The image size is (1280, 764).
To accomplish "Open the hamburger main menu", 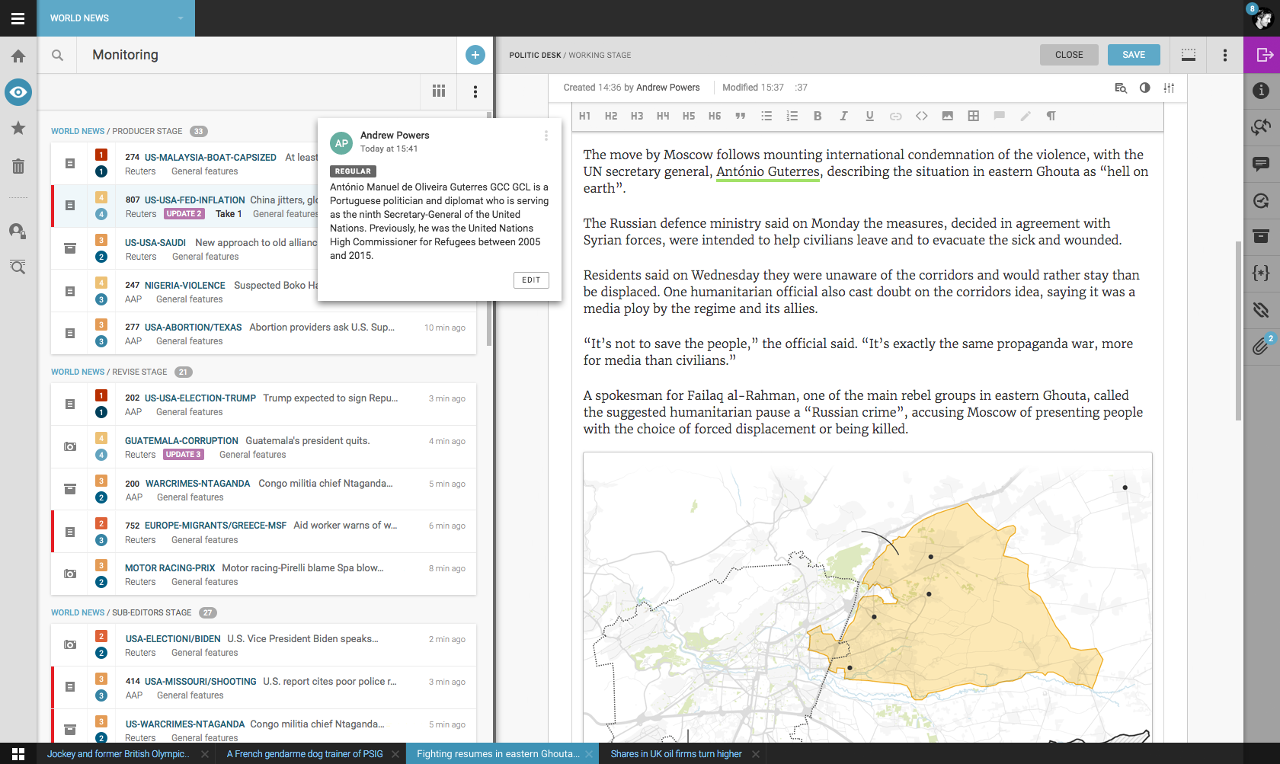I will [18, 19].
